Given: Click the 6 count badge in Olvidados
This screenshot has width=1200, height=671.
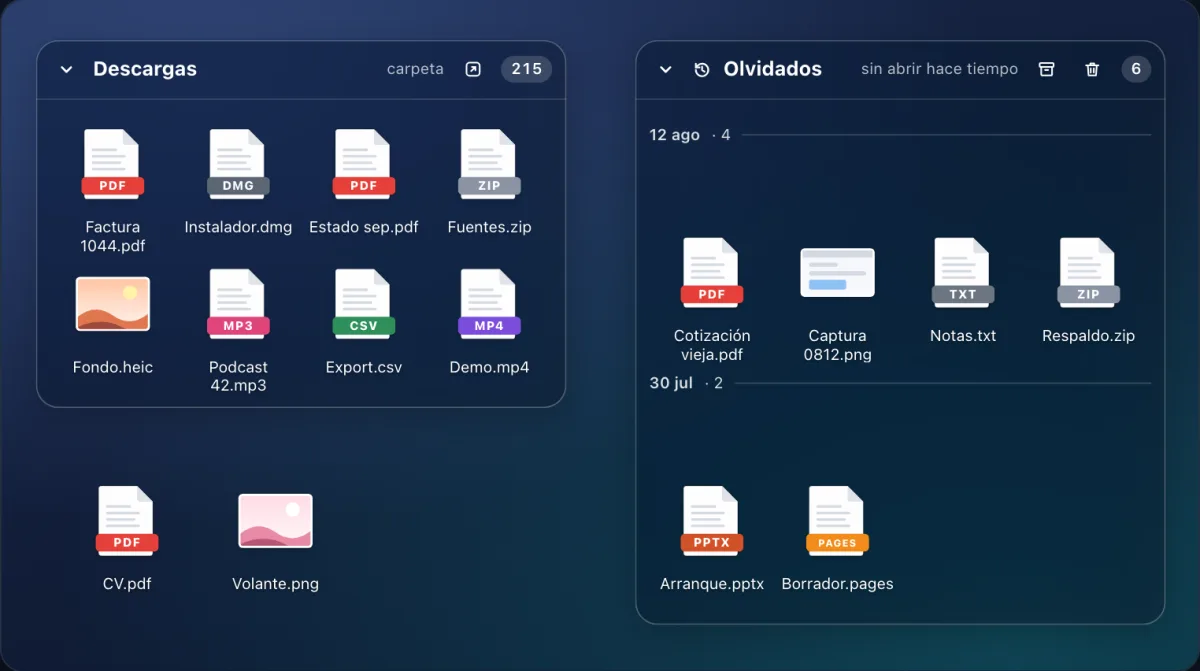Looking at the screenshot, I should pyautogui.click(x=1136, y=69).
